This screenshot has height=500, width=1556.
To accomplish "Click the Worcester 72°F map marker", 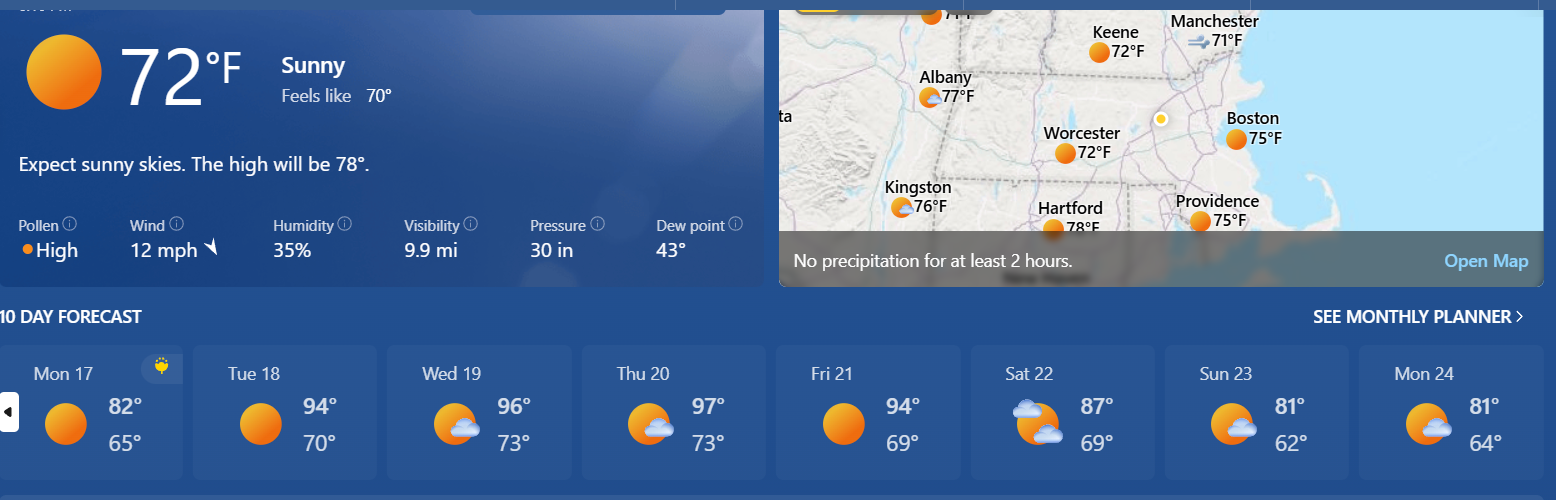I will [1081, 144].
